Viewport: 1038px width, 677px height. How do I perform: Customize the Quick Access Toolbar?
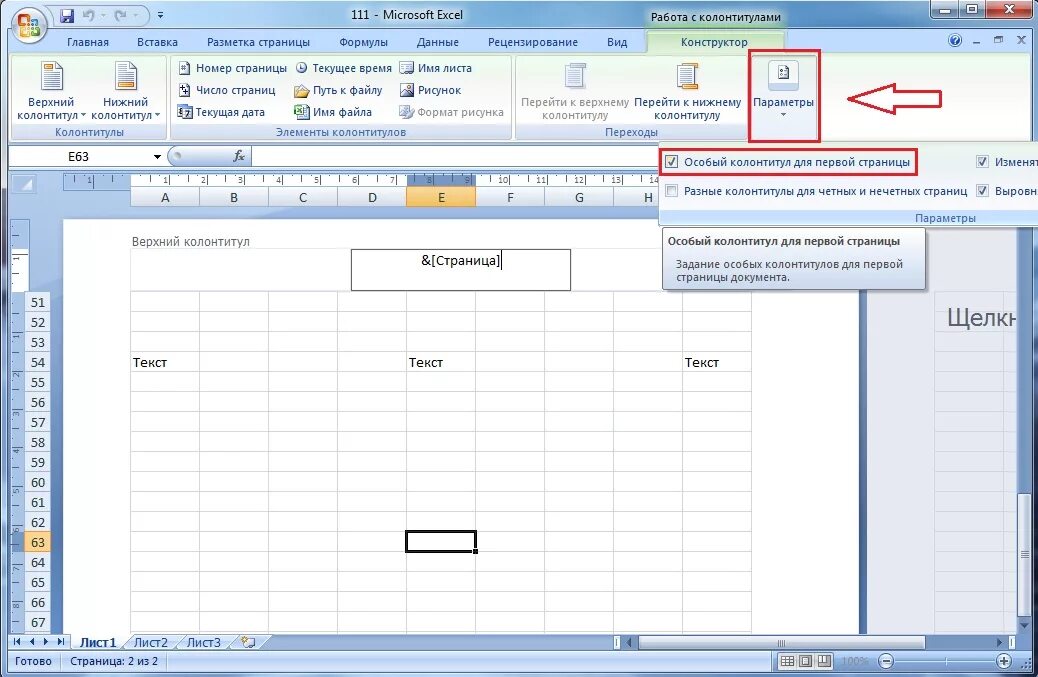(x=161, y=15)
